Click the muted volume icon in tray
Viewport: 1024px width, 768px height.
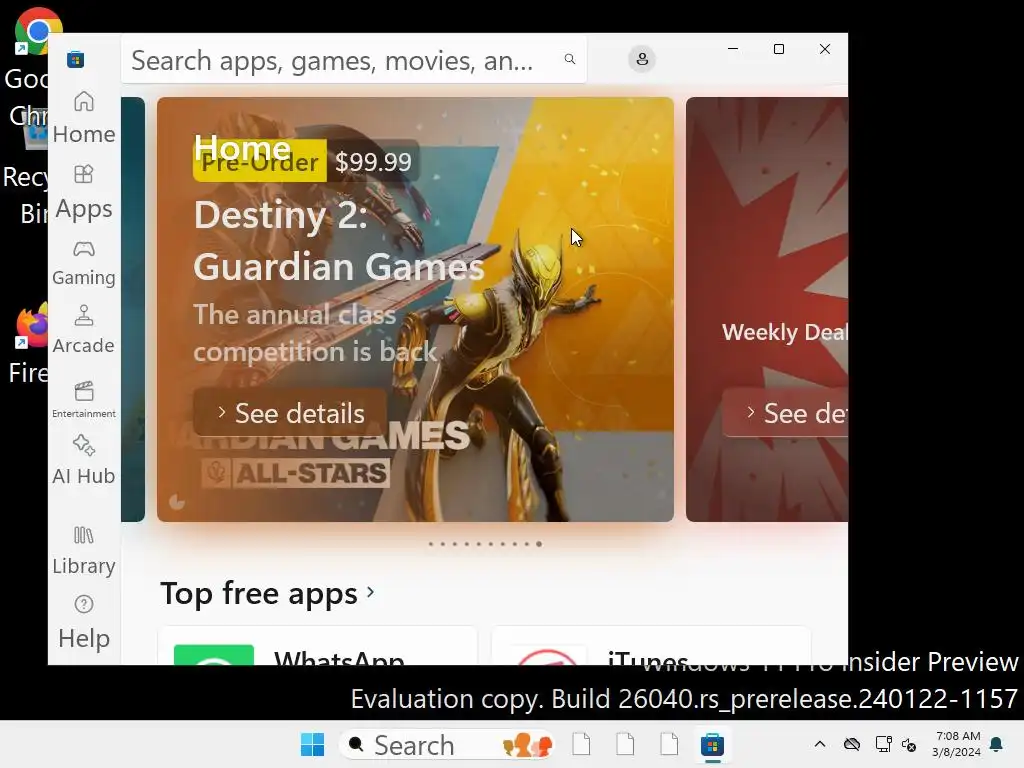point(909,744)
